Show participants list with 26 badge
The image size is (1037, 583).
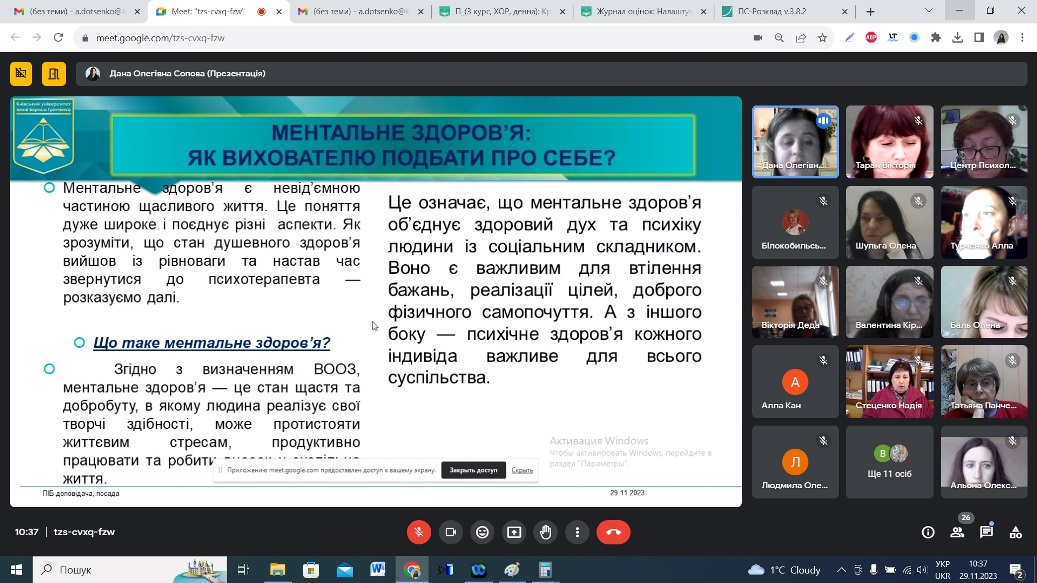(957, 532)
